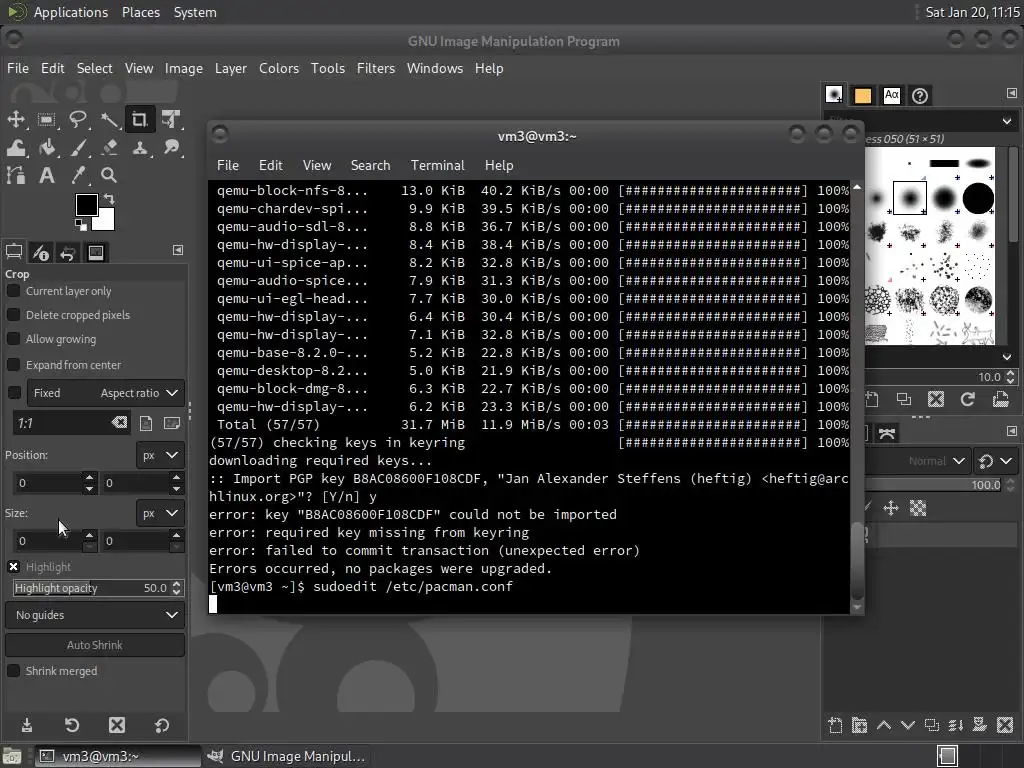Viewport: 1024px width, 768px height.
Task: Select the Fuzzy Select magic wand tool
Action: coord(108,120)
